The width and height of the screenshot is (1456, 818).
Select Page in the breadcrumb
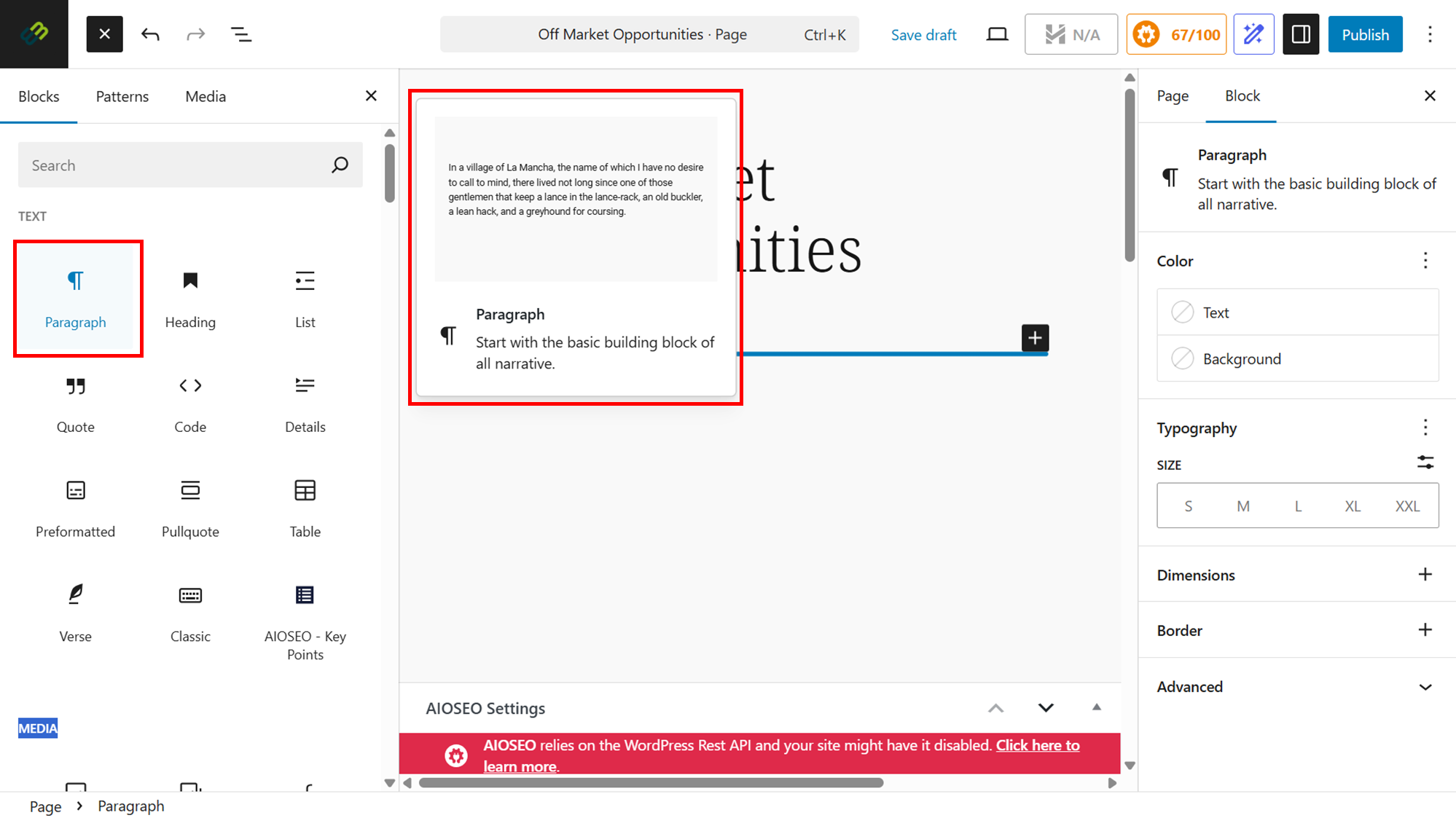click(x=45, y=806)
